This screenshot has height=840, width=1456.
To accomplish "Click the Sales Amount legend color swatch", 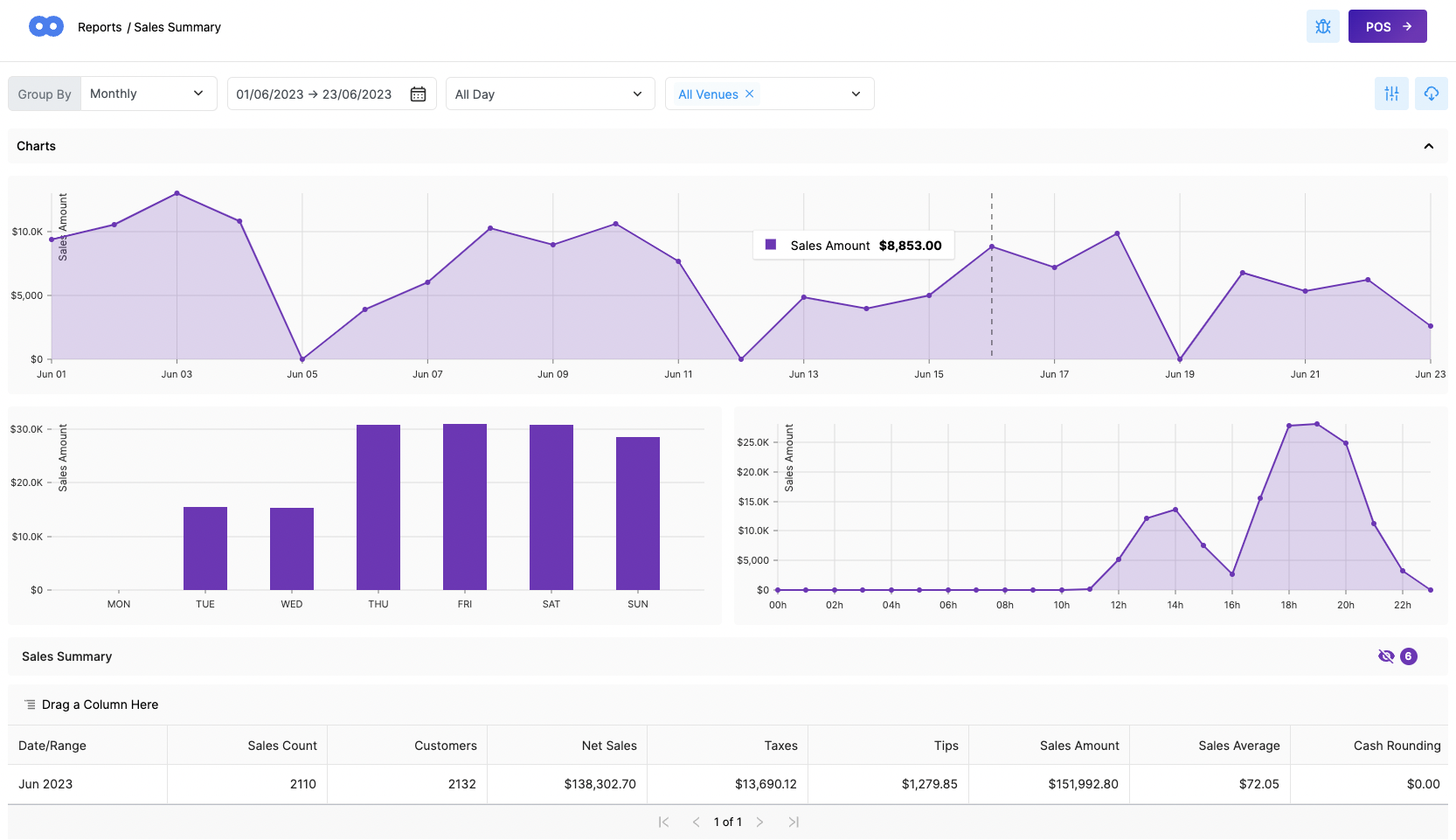I will click(771, 245).
